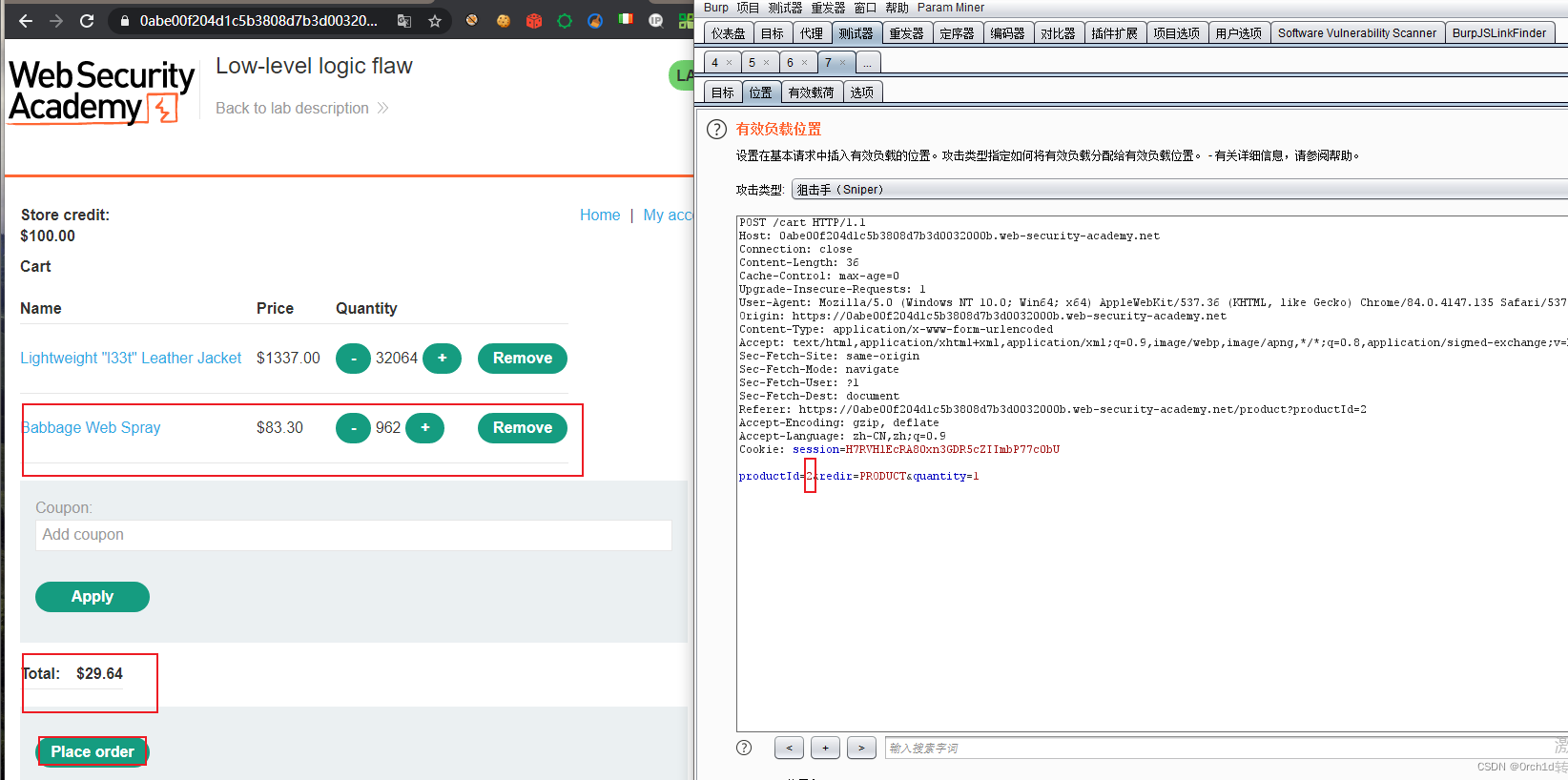Remove Babbage Web Spray from cart
Viewport: 1568px width, 780px height.
click(x=523, y=428)
